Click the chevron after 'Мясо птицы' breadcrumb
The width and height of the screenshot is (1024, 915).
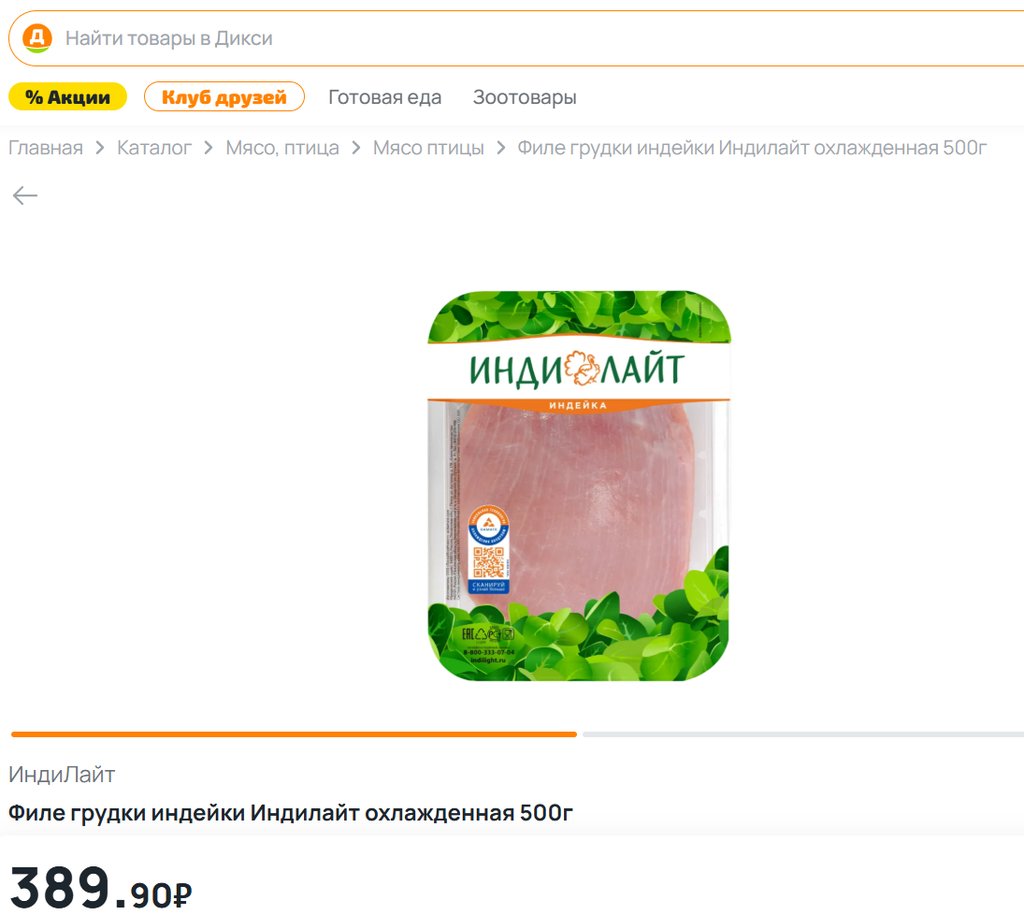click(x=501, y=148)
